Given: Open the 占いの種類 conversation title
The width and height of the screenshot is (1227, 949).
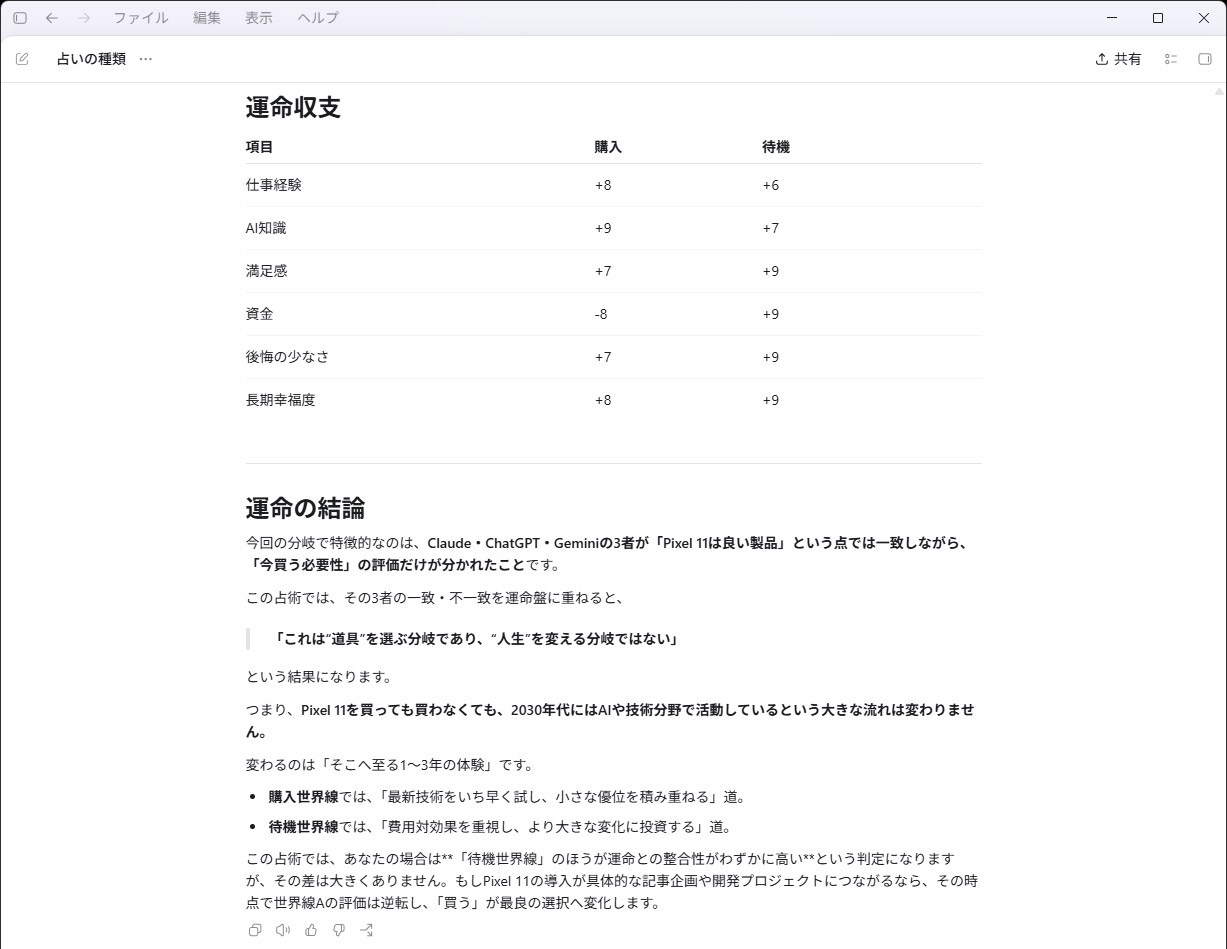Looking at the screenshot, I should coord(91,59).
